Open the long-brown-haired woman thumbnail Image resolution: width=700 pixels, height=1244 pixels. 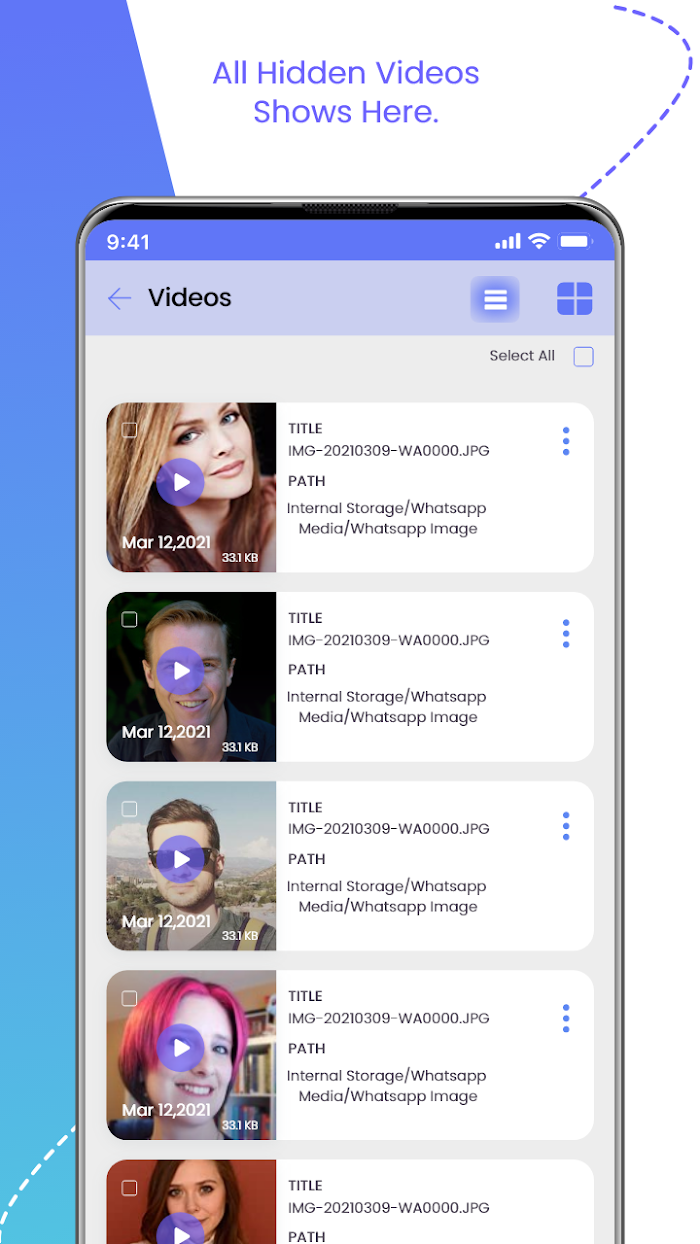(x=191, y=487)
